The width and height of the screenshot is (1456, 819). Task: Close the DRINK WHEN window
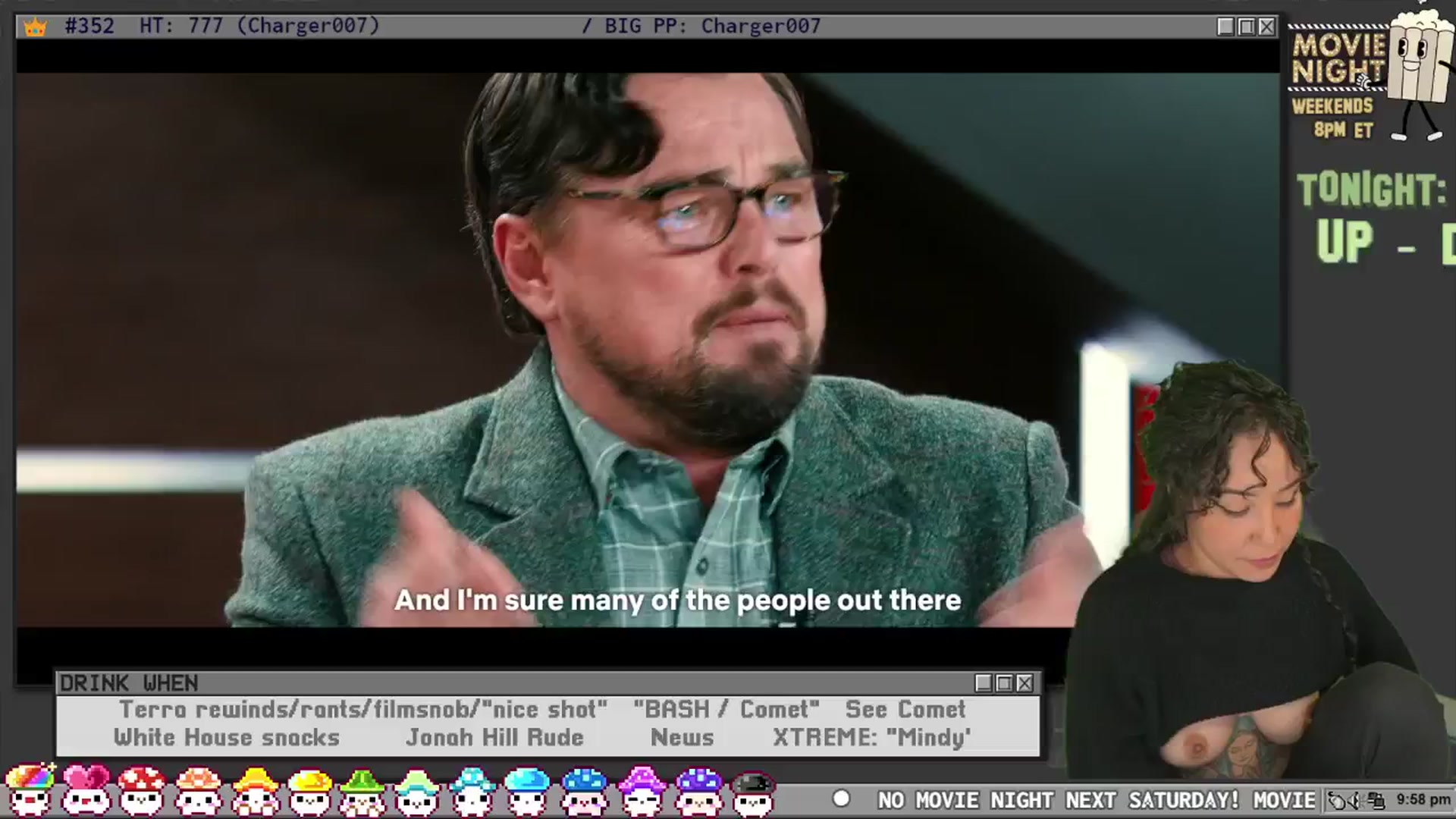click(x=1025, y=683)
